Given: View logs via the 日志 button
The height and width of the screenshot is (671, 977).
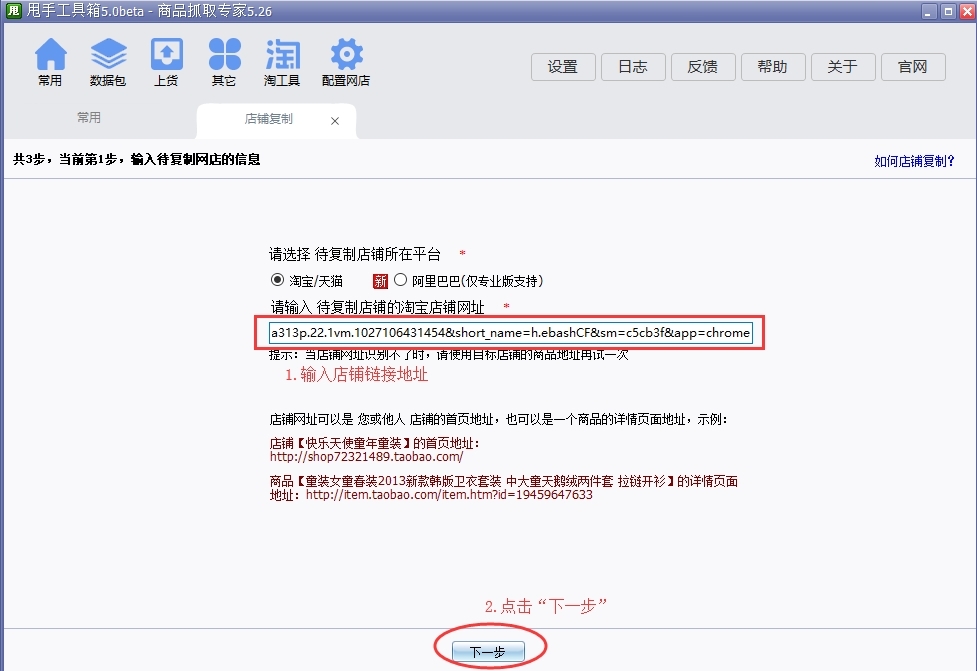Looking at the screenshot, I should (x=633, y=67).
